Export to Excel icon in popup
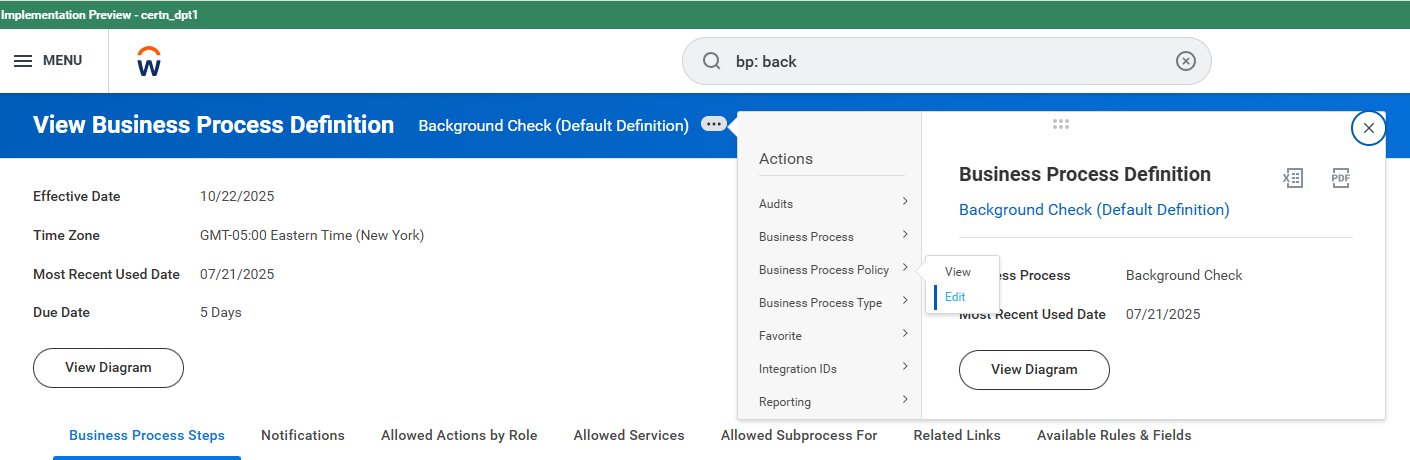The height and width of the screenshot is (460, 1410). (1293, 178)
